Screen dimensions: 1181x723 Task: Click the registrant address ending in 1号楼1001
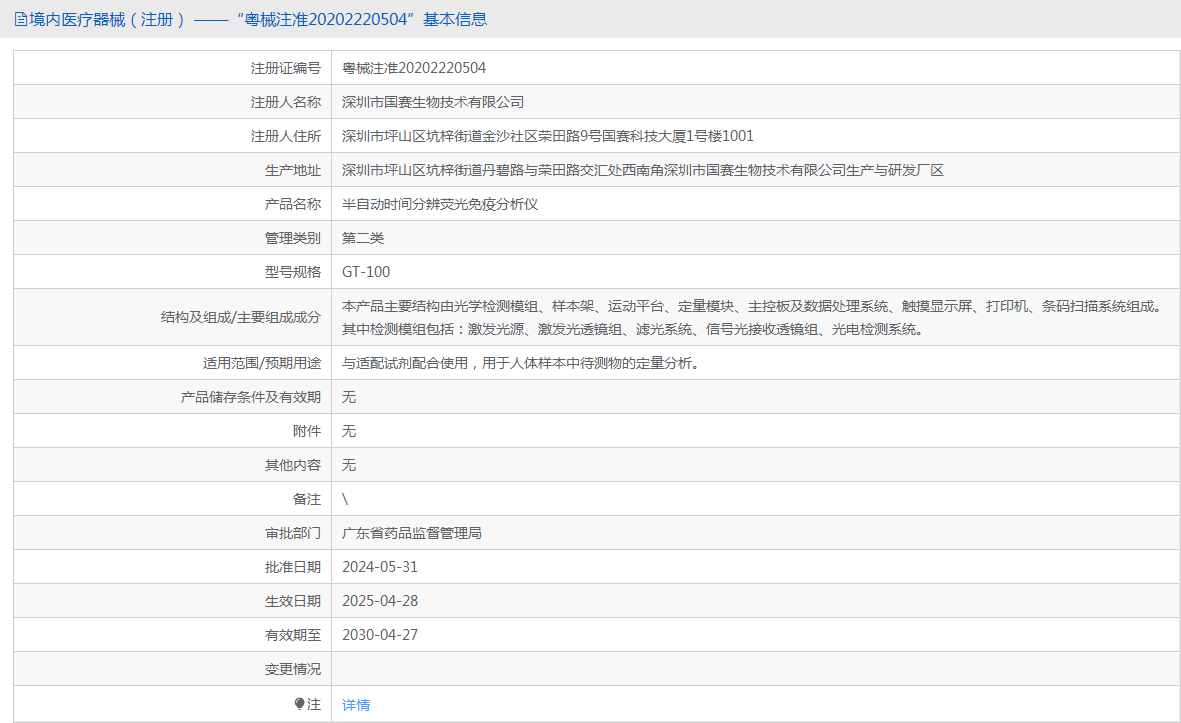(x=548, y=136)
